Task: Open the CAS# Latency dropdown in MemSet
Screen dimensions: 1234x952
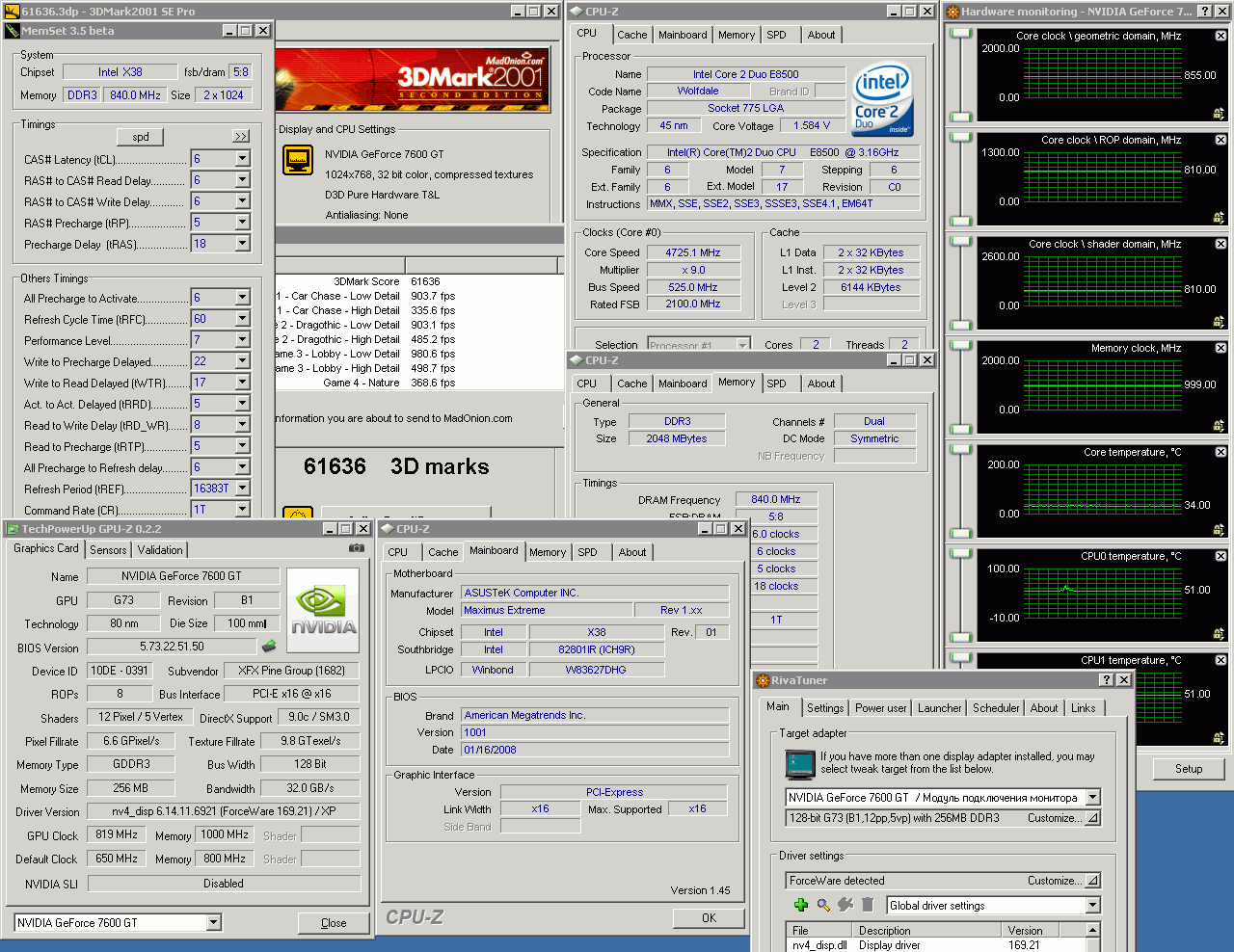Action: click(242, 159)
